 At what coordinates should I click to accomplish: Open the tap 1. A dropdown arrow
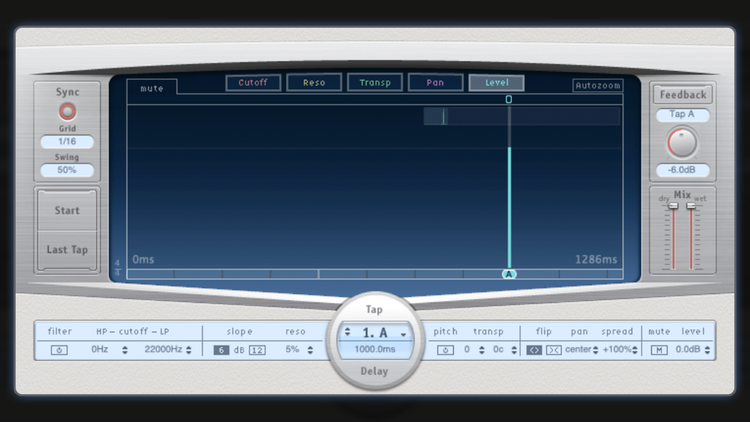pos(404,334)
